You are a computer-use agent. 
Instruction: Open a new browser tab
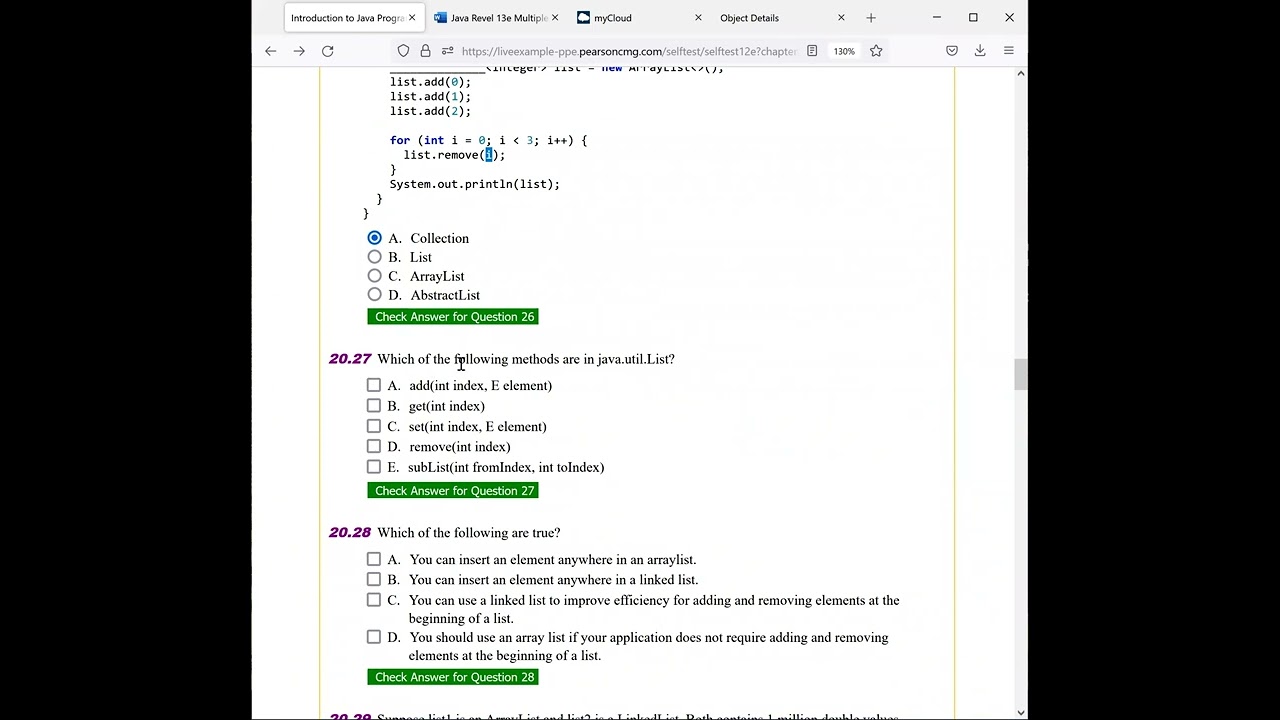coord(871,18)
